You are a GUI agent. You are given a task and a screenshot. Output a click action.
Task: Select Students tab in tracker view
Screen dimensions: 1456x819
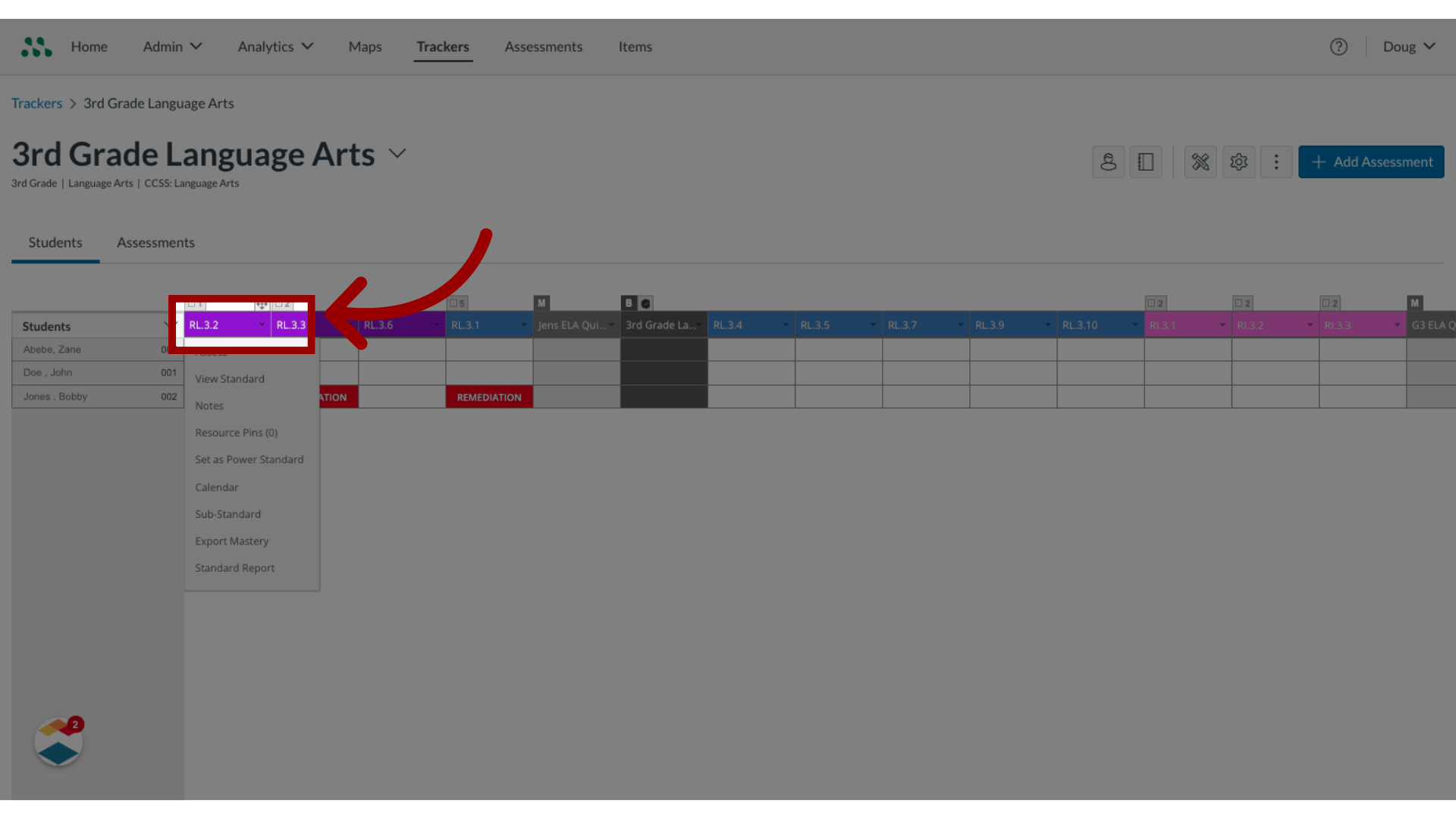pyautogui.click(x=55, y=242)
